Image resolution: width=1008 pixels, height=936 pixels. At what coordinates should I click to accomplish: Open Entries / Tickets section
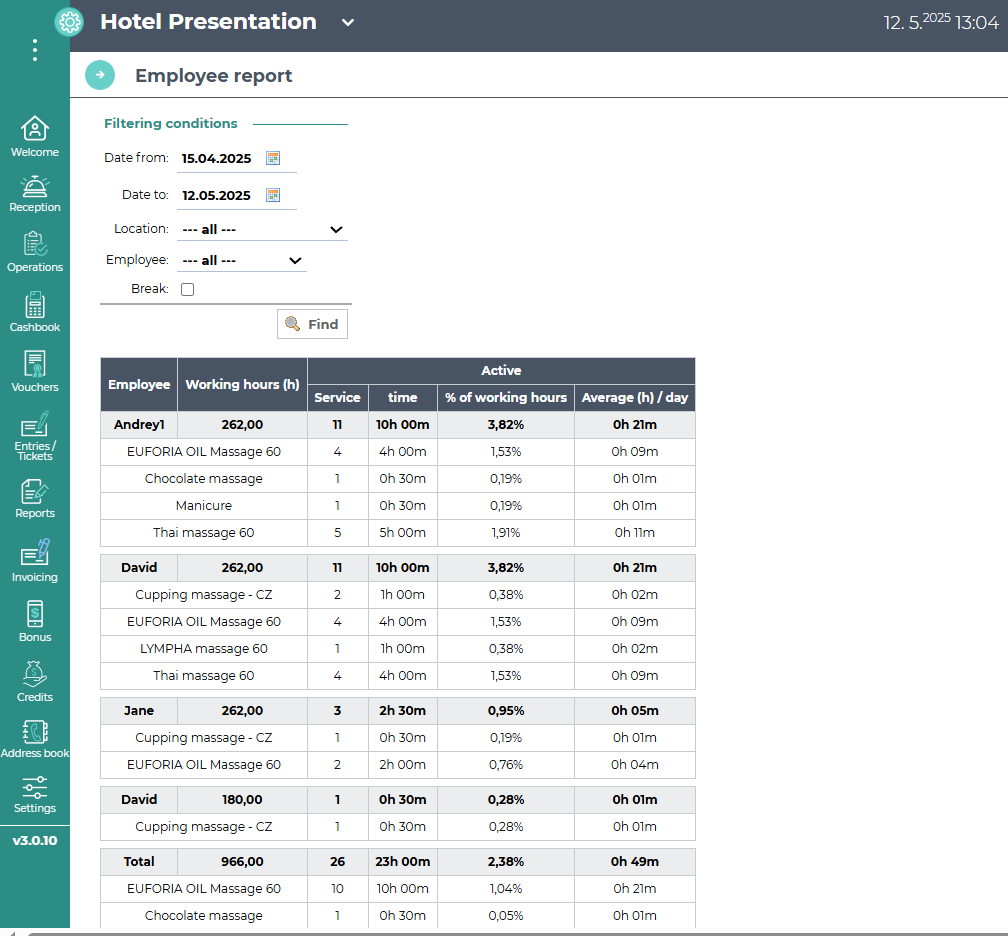35,436
